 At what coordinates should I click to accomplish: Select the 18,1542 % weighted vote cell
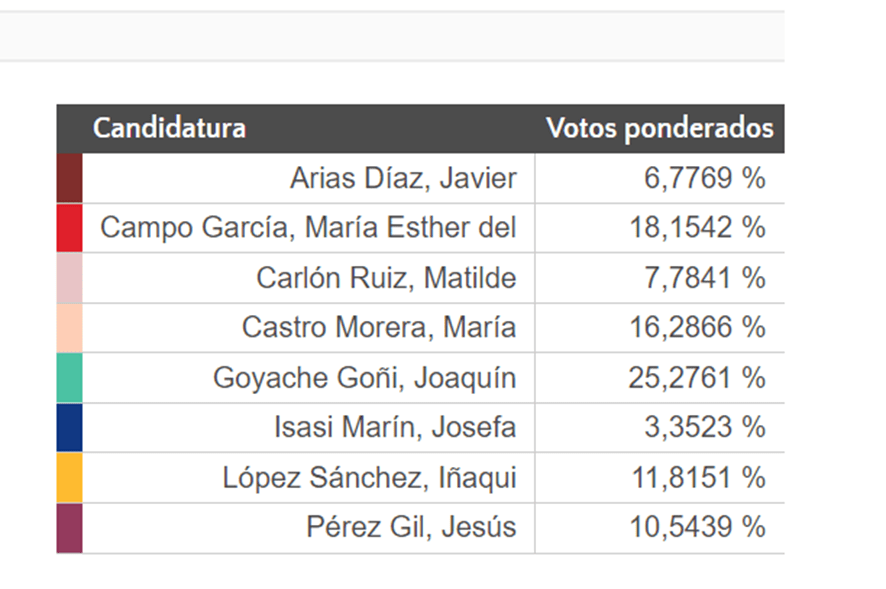click(697, 228)
